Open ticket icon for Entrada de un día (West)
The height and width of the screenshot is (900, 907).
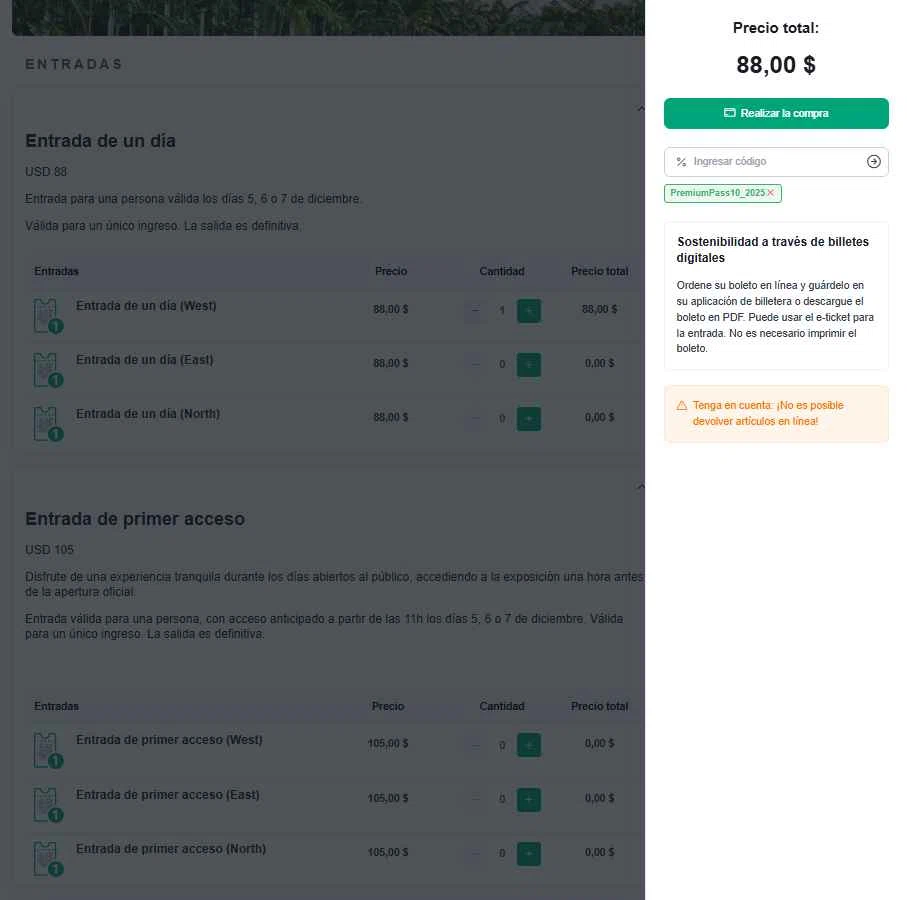[47, 316]
